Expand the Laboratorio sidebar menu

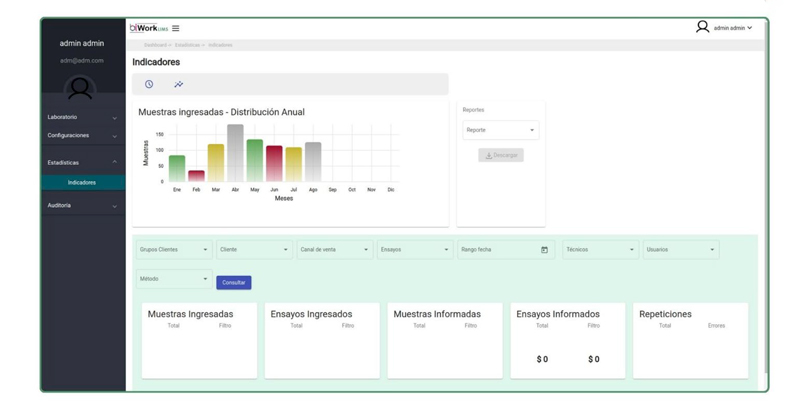83,117
